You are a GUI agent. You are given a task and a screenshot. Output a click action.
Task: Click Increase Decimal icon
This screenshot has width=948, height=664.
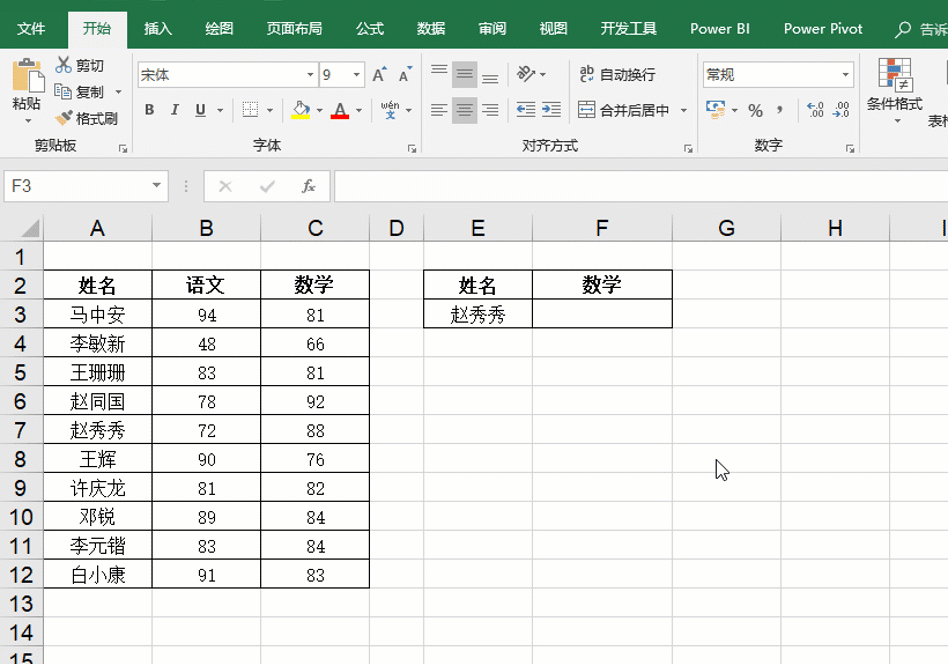pyautogui.click(x=815, y=109)
